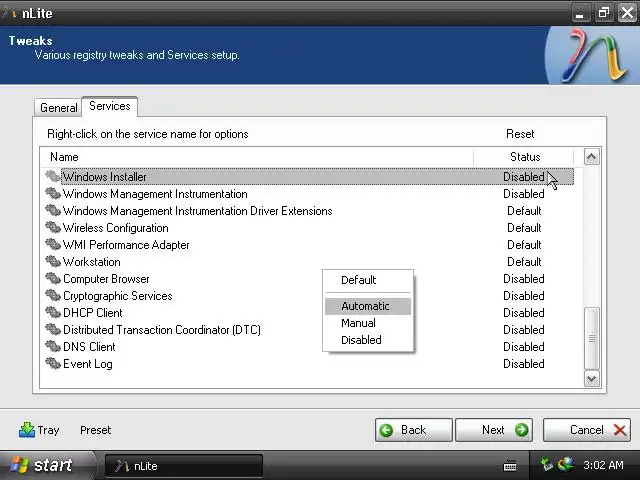This screenshot has height=480, width=640.
Task: Click Default status of Wireless Configuration row
Action: coord(524,228)
